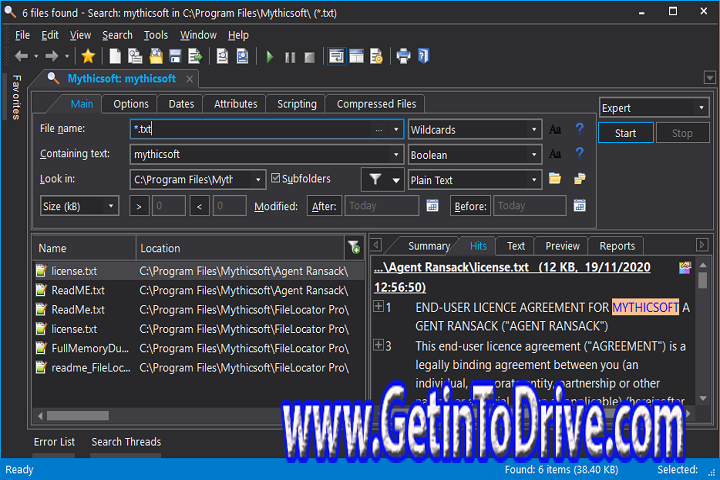Toggle the greater-than size button
The width and height of the screenshot is (720, 480).
[139, 206]
